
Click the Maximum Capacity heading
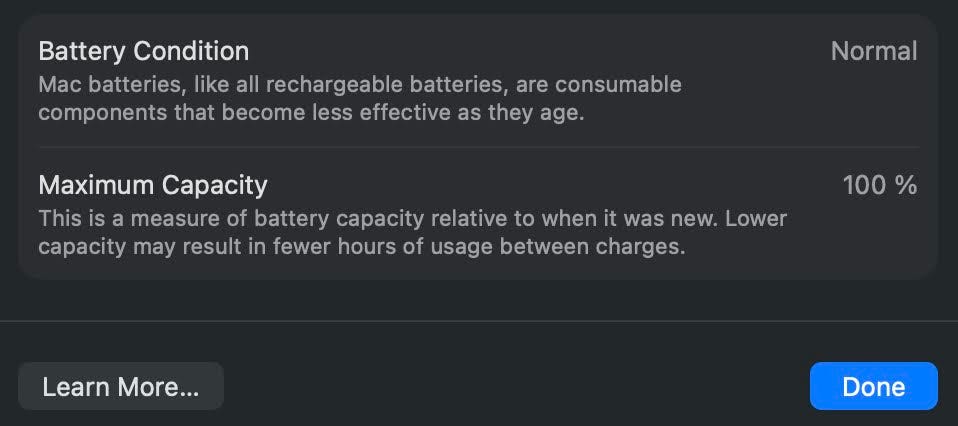pos(152,185)
